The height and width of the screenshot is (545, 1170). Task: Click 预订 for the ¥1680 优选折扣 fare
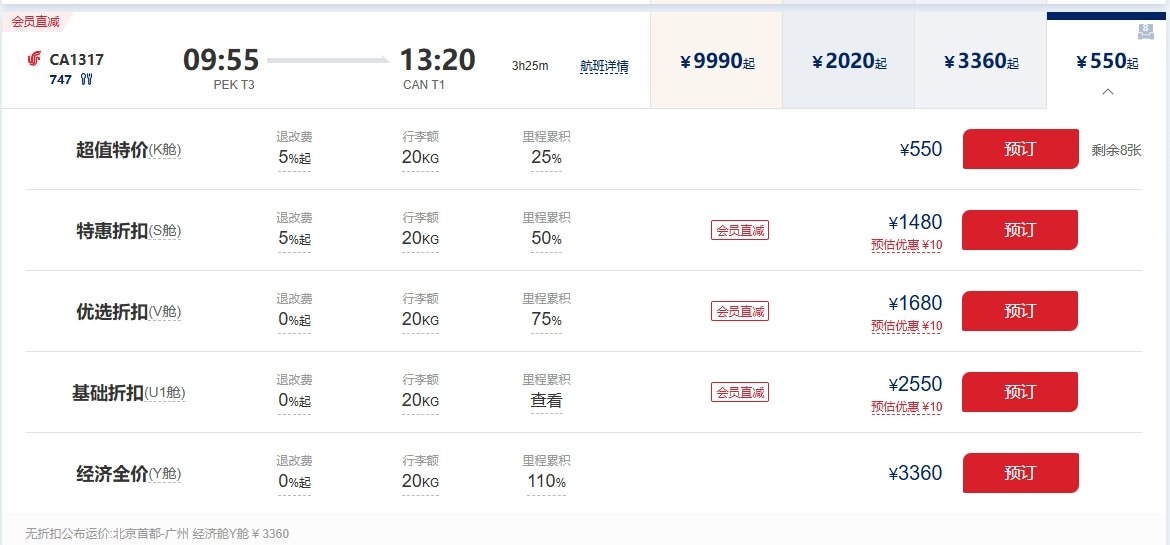click(1020, 311)
